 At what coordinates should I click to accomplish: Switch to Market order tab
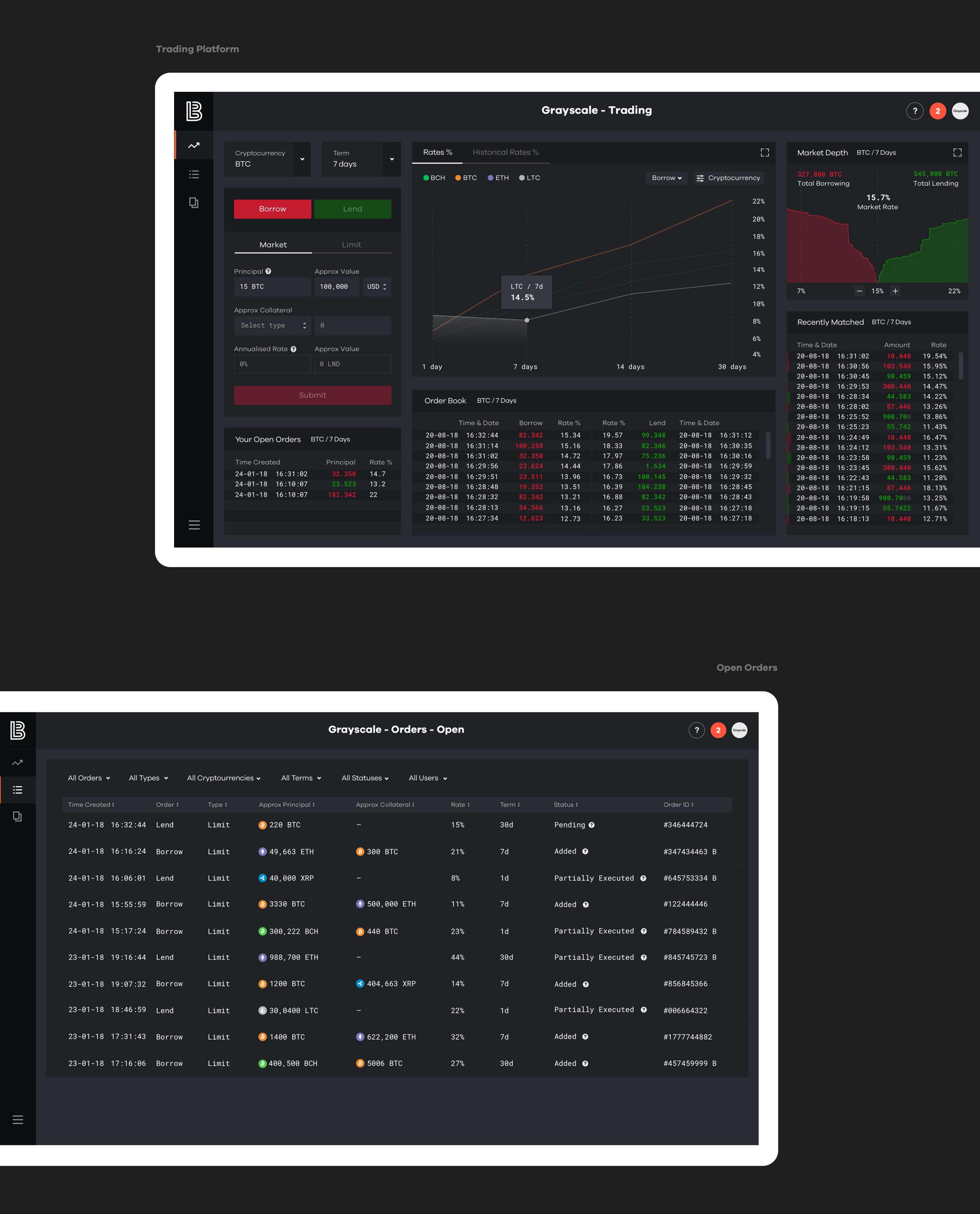(273, 244)
